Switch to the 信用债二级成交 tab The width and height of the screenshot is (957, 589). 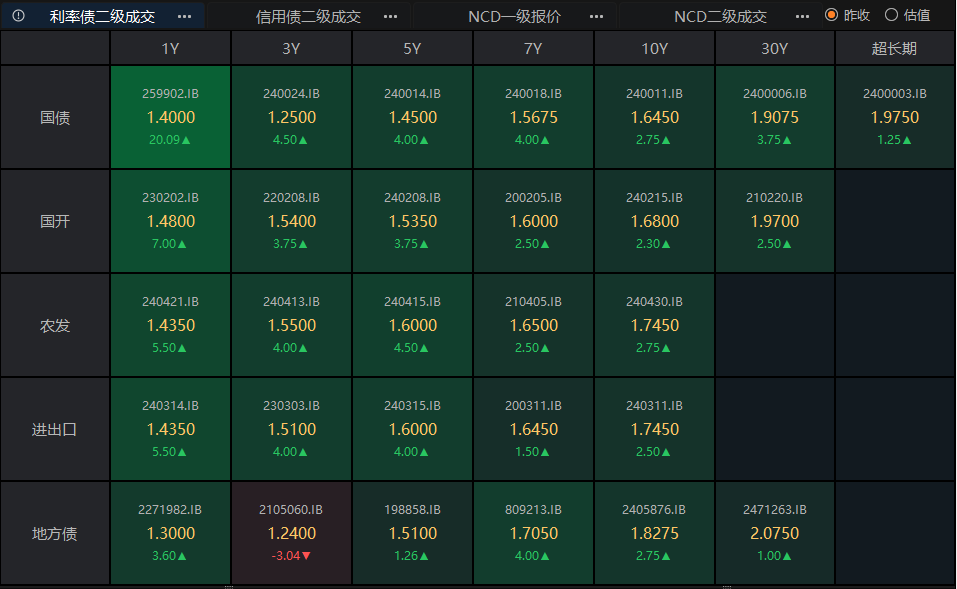308,16
